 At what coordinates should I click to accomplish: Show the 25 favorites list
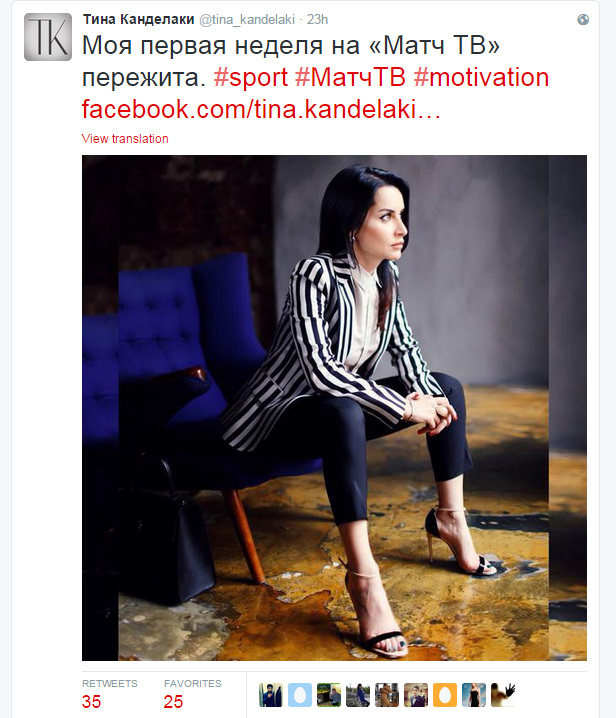point(193,694)
